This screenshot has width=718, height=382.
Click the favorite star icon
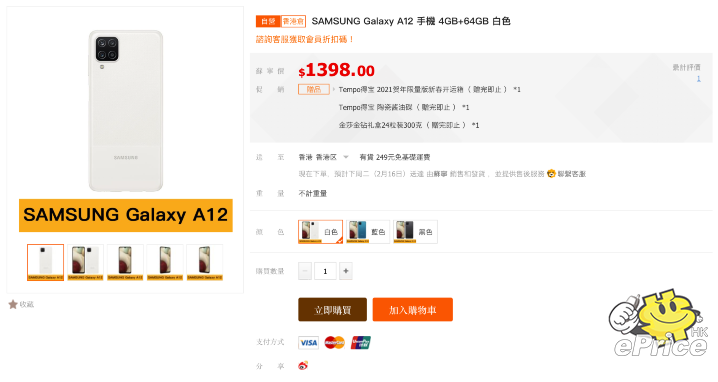pyautogui.click(x=13, y=304)
